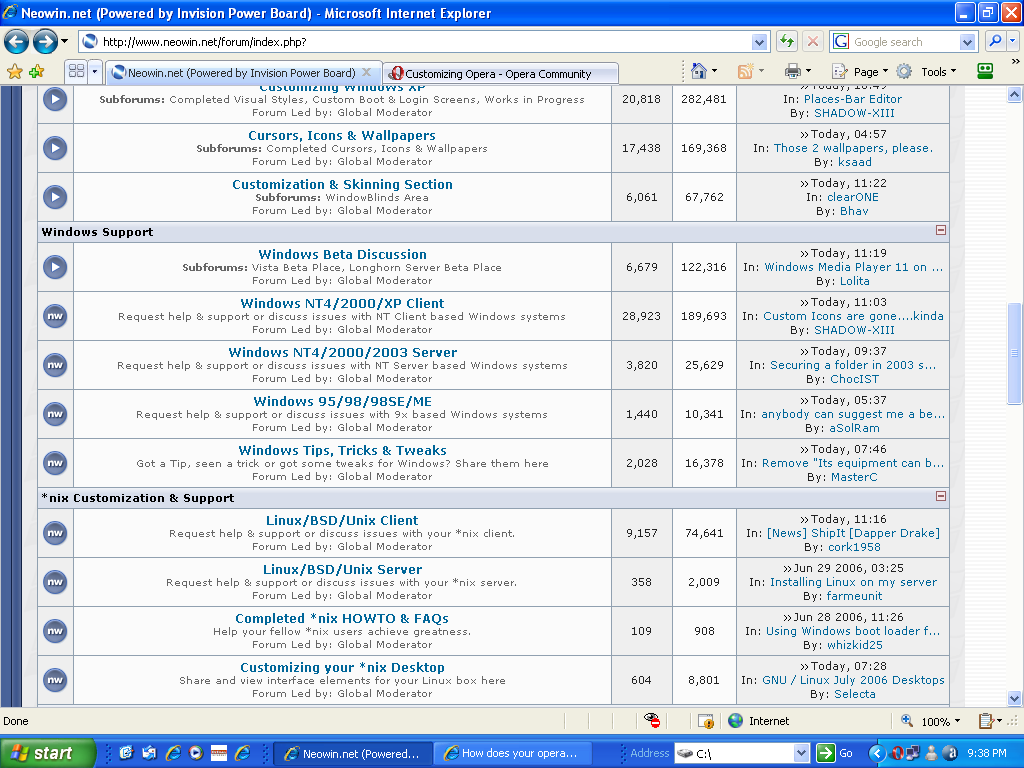Screen dimensions: 1024x768
Task: Open the address bar history dropdown
Action: pos(760,42)
